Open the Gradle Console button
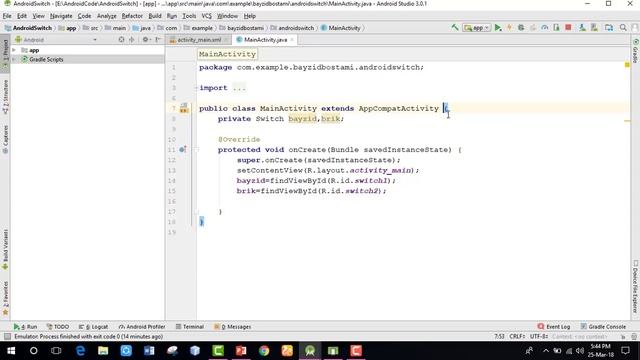The width and height of the screenshot is (640, 360). pos(603,327)
